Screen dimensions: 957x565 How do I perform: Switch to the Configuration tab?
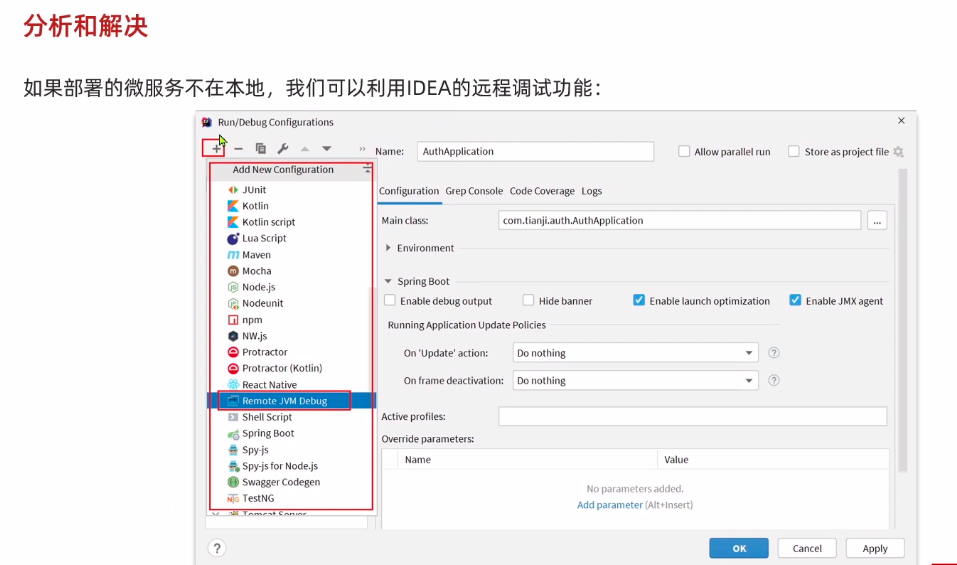coord(408,191)
